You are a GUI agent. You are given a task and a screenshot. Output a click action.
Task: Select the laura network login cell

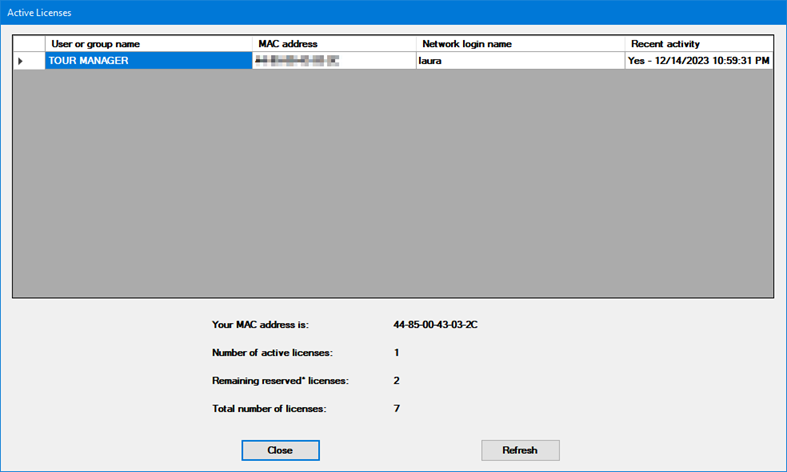click(520, 61)
